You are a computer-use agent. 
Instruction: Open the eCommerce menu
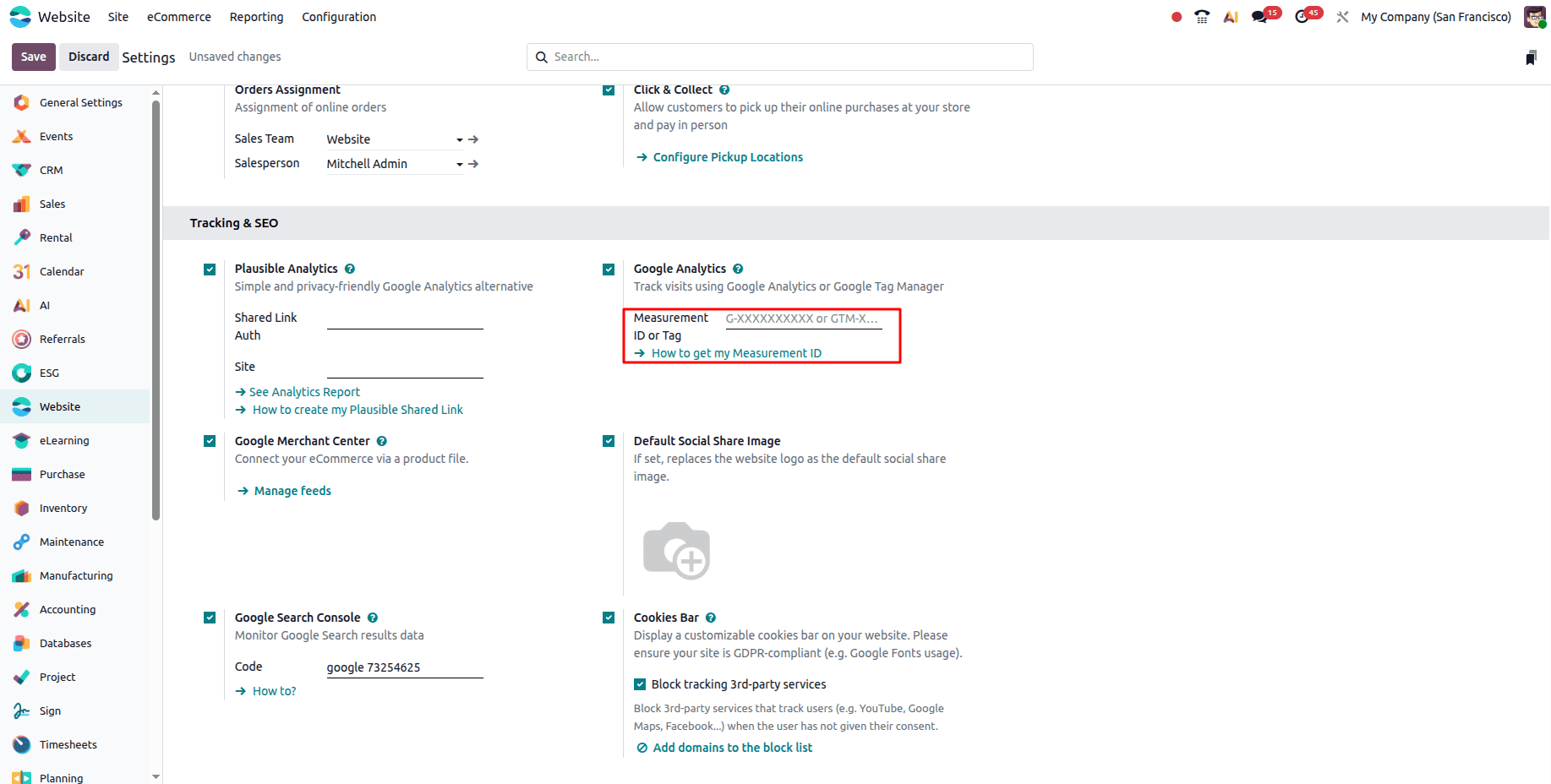tap(179, 17)
